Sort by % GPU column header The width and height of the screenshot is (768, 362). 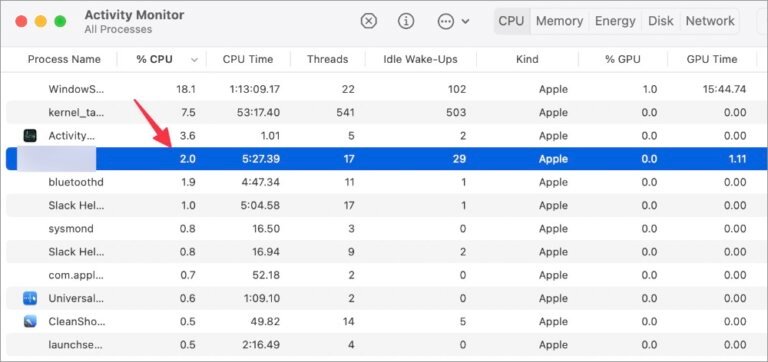[623, 59]
